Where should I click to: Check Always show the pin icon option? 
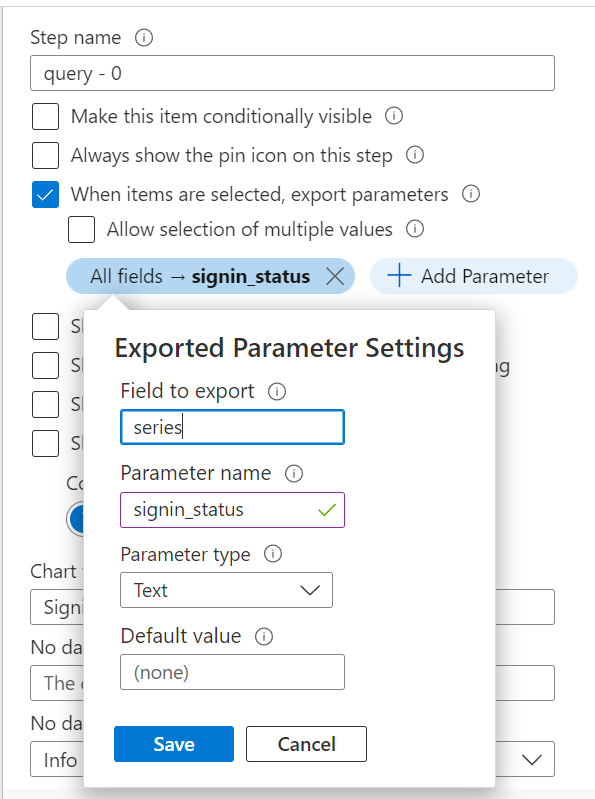pyautogui.click(x=45, y=155)
